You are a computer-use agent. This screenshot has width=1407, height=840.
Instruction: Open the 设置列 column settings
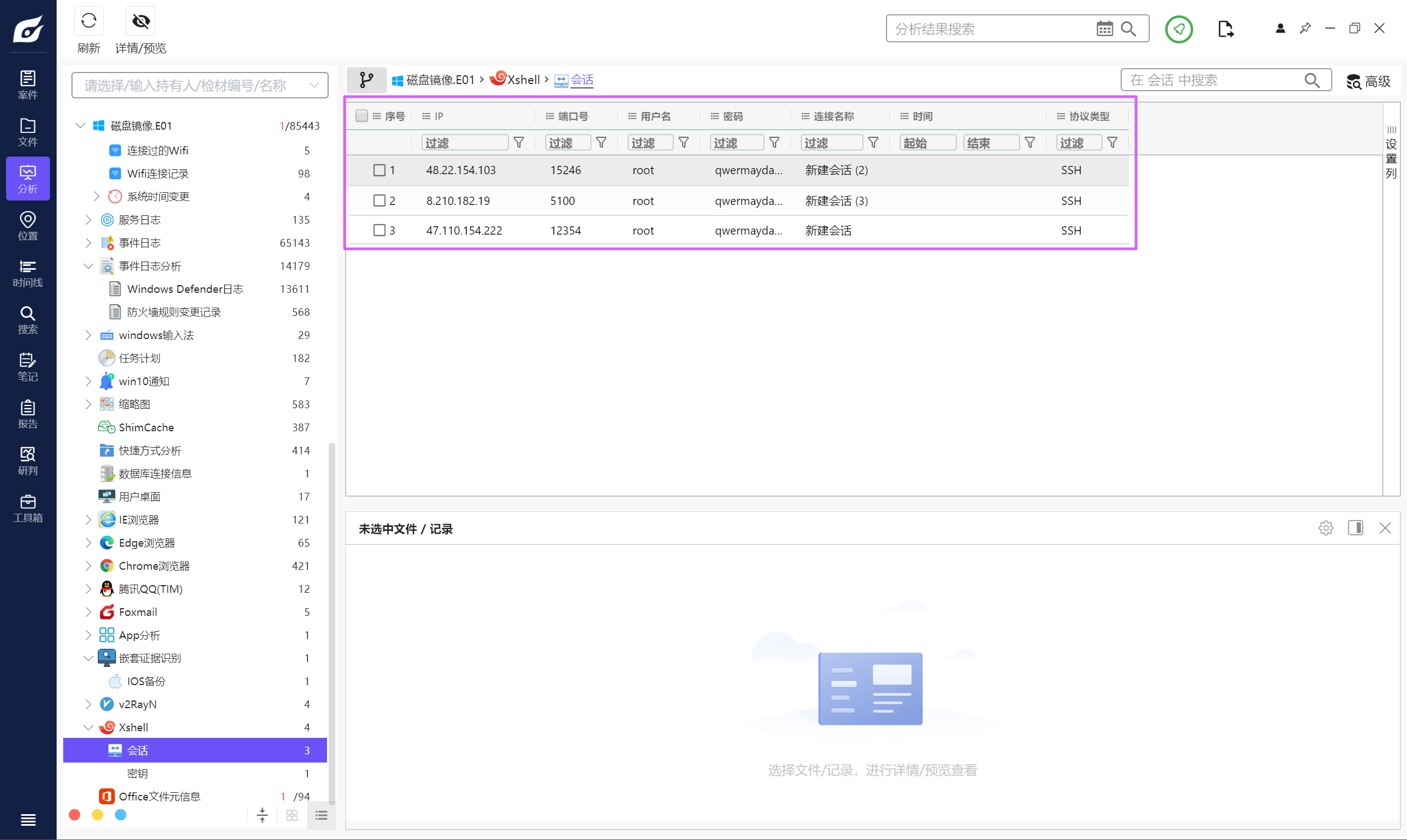point(1391,153)
